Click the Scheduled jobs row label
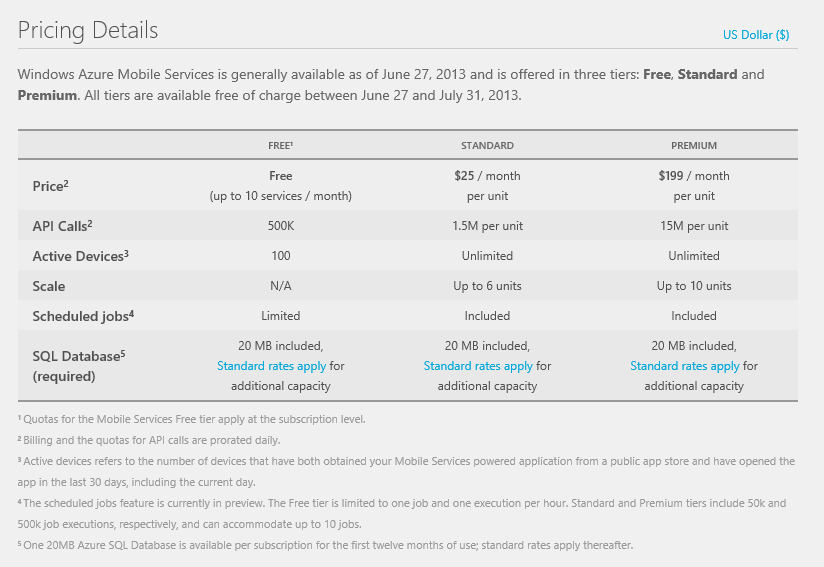 [x=83, y=316]
